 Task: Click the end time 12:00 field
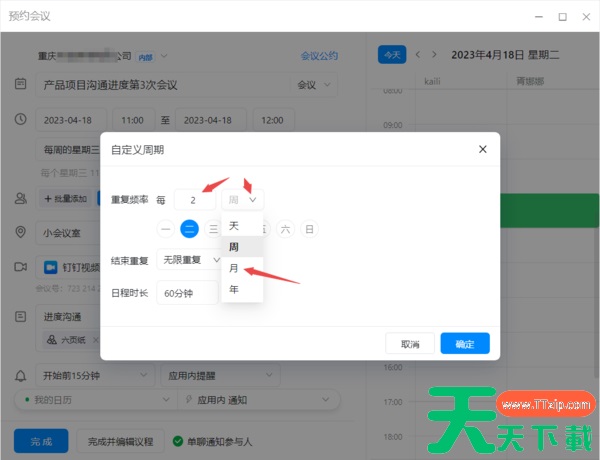click(273, 120)
